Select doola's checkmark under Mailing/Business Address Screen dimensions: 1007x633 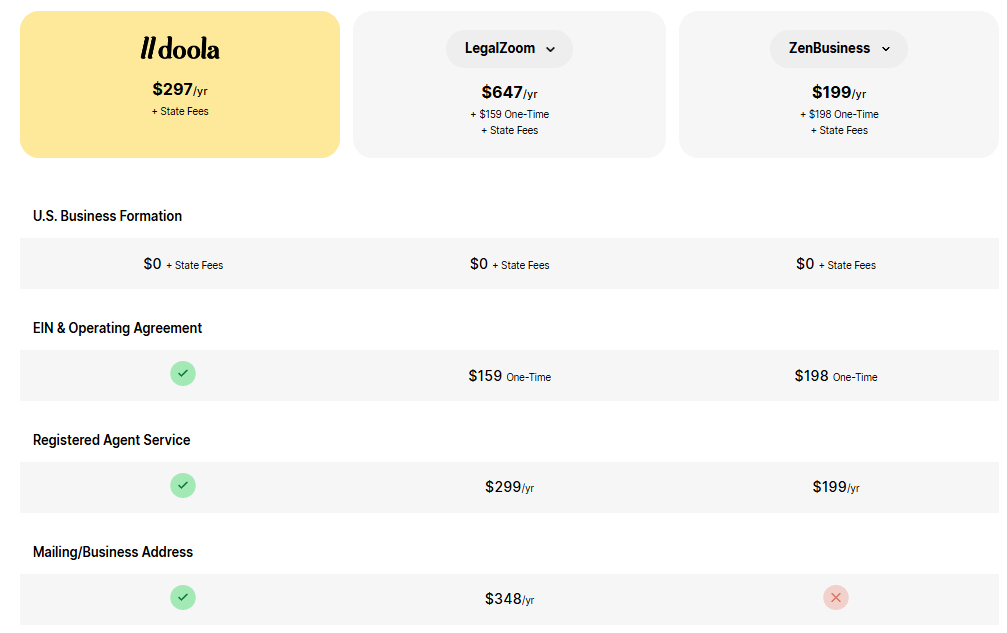(x=183, y=597)
